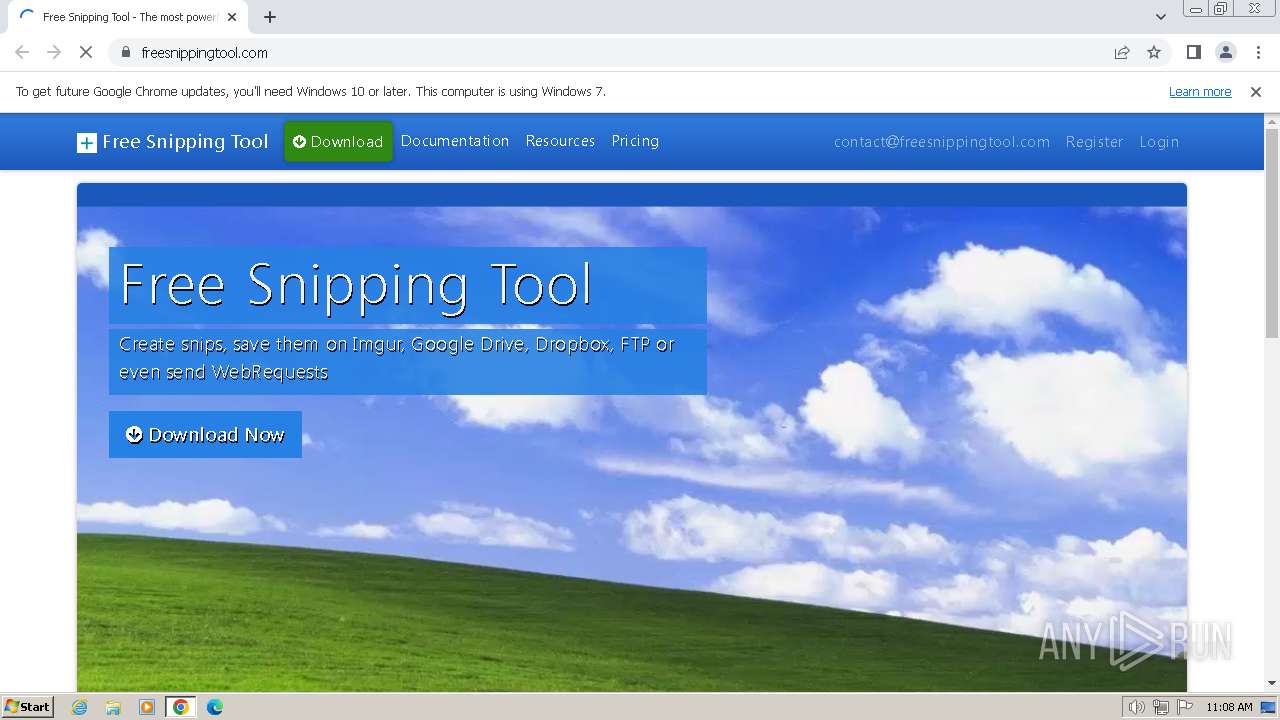Viewport: 1280px width, 720px height.
Task: Click the Free Snipping Tool brand text
Action: coord(185,142)
